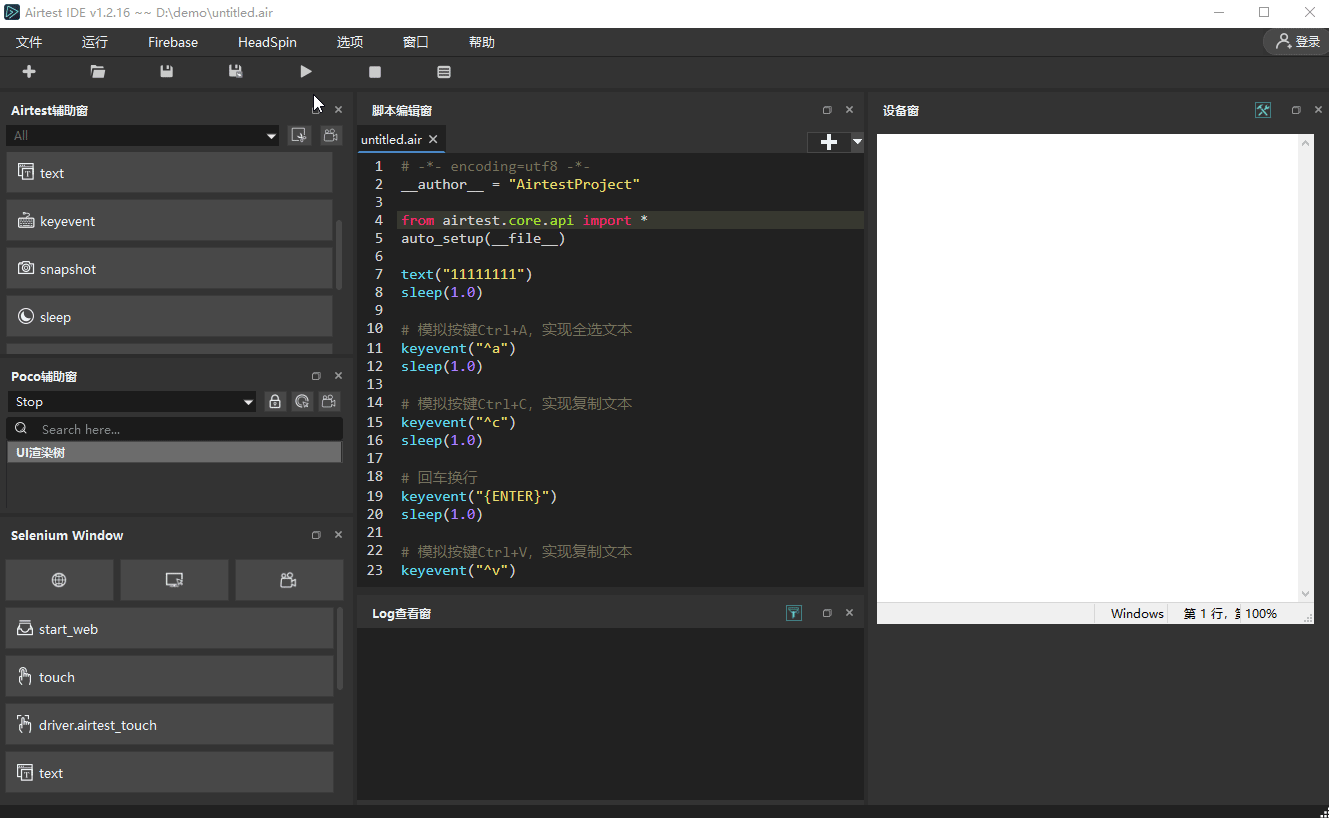Add a new script tab with plus button
The image size is (1329, 818).
click(829, 142)
